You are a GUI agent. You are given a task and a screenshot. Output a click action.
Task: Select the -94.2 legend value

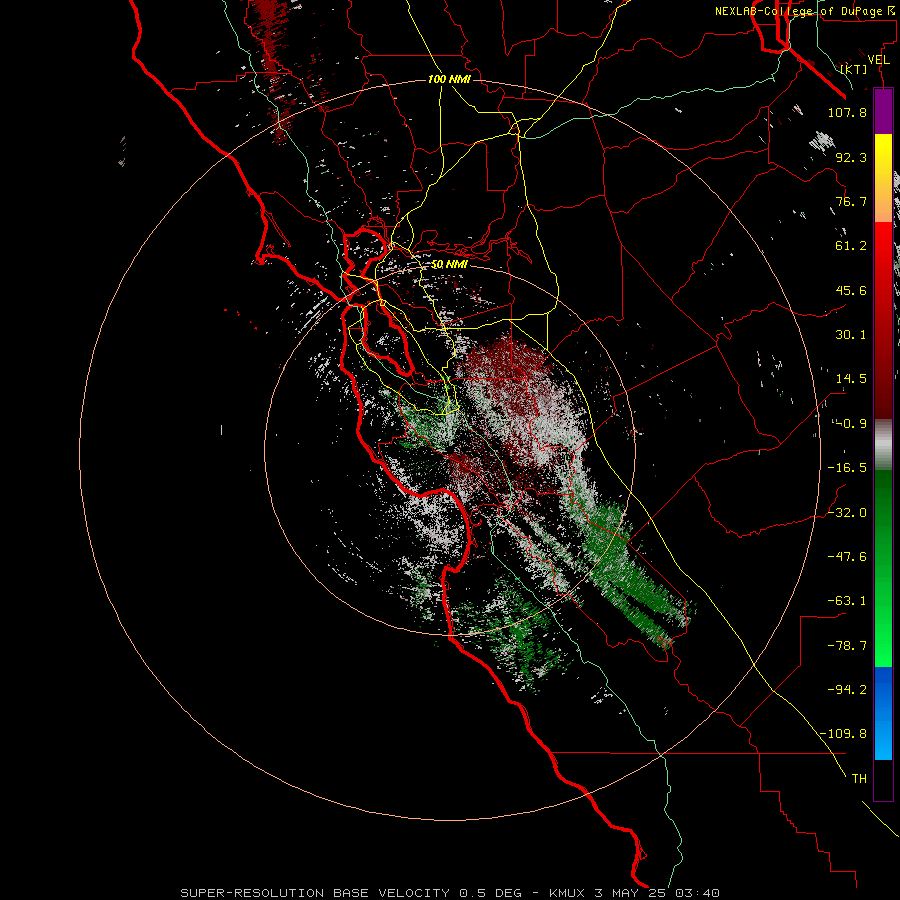847,690
